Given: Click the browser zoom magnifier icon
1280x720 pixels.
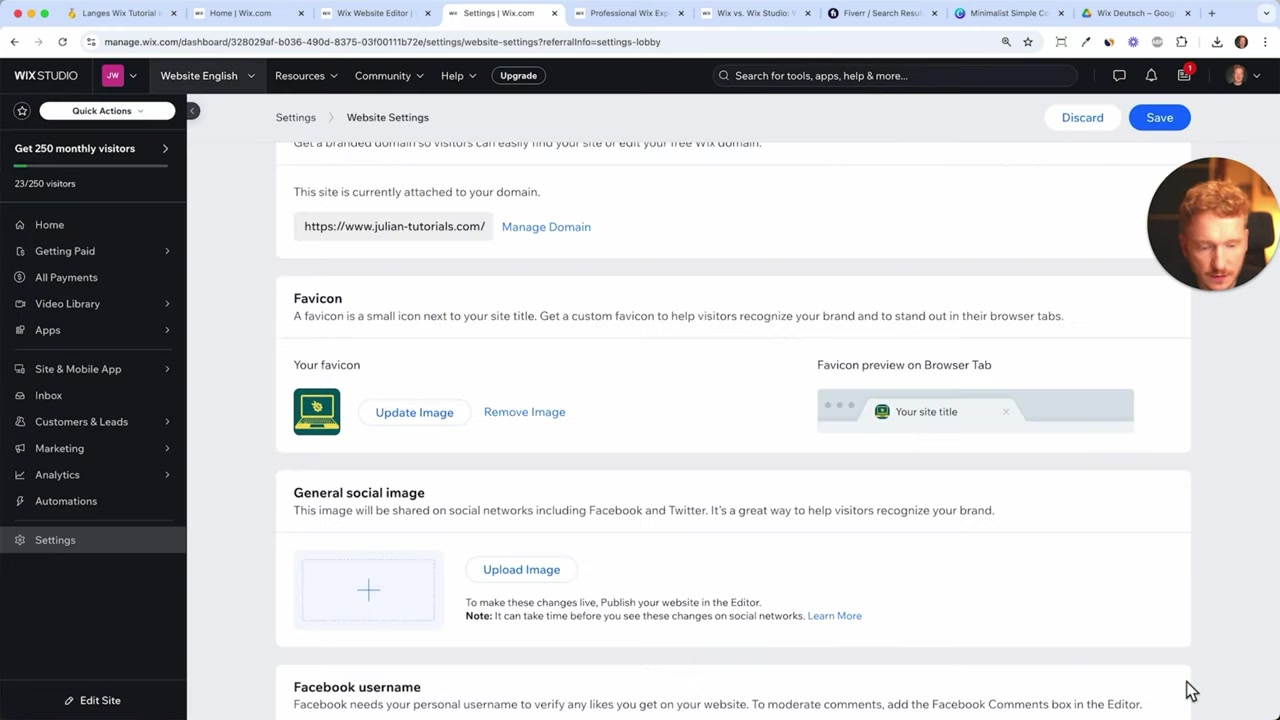Looking at the screenshot, I should pos(1006,42).
